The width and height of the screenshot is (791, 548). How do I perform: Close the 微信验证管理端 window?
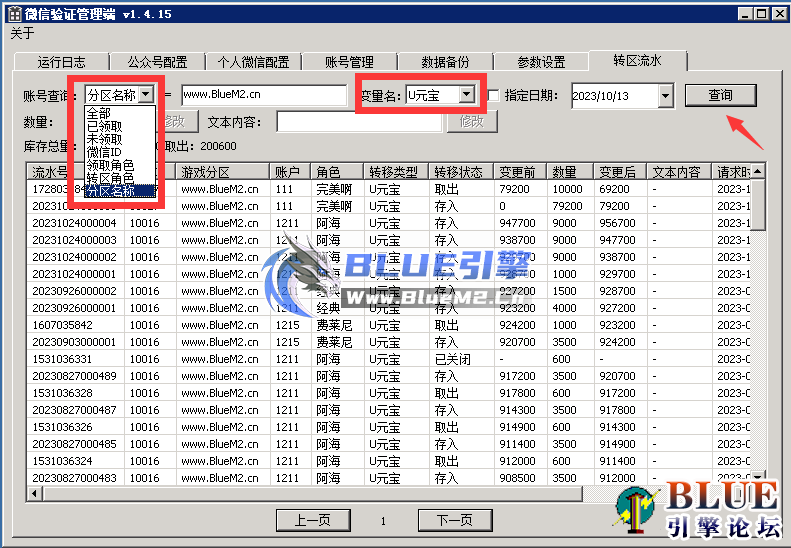[780, 14]
